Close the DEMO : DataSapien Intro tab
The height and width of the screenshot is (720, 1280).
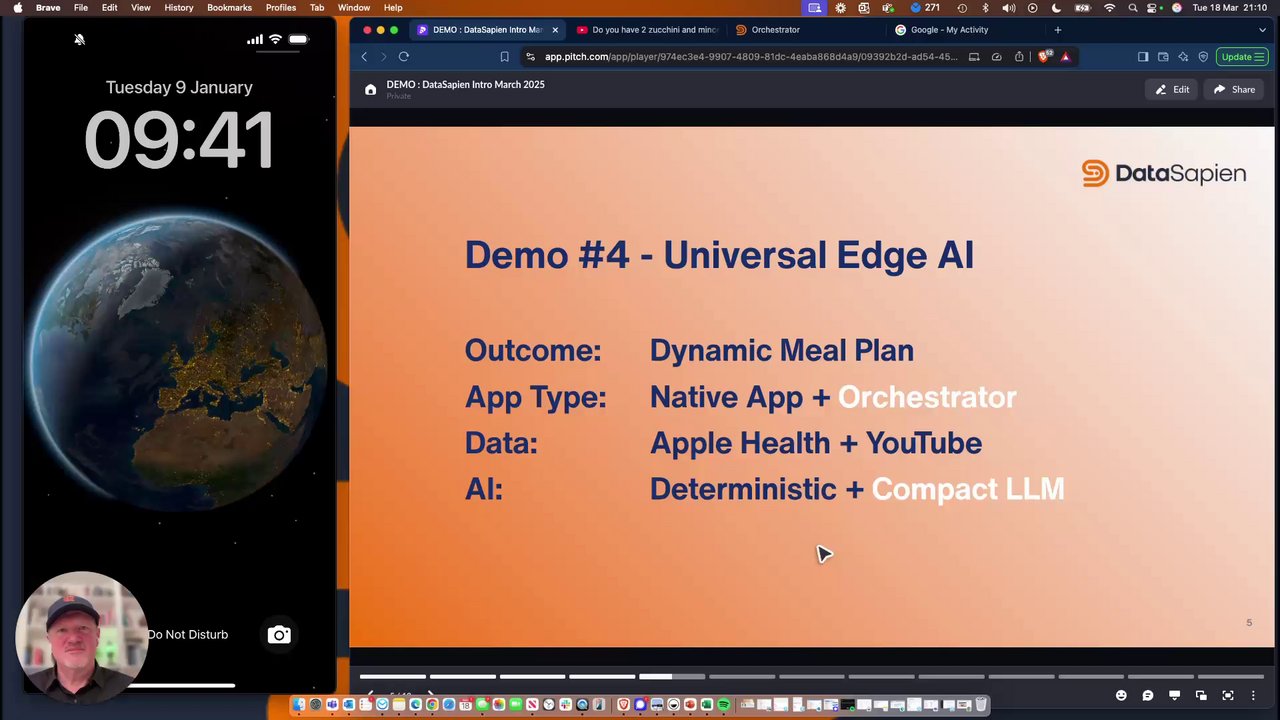tap(555, 30)
